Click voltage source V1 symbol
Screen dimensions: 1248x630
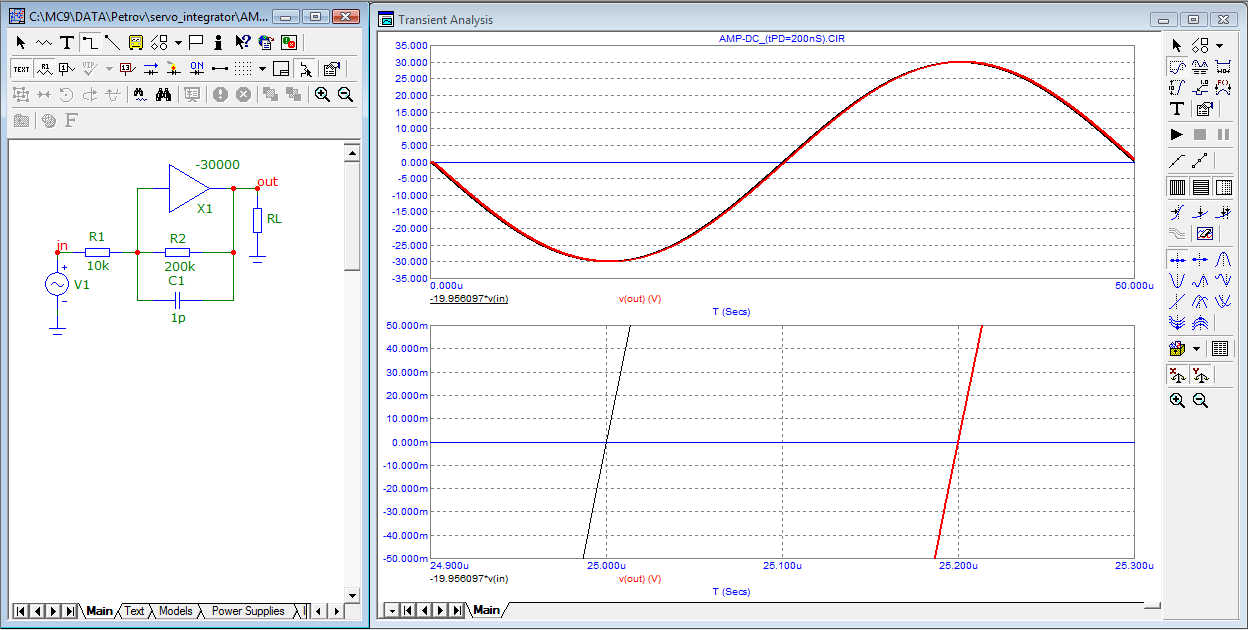pyautogui.click(x=57, y=285)
